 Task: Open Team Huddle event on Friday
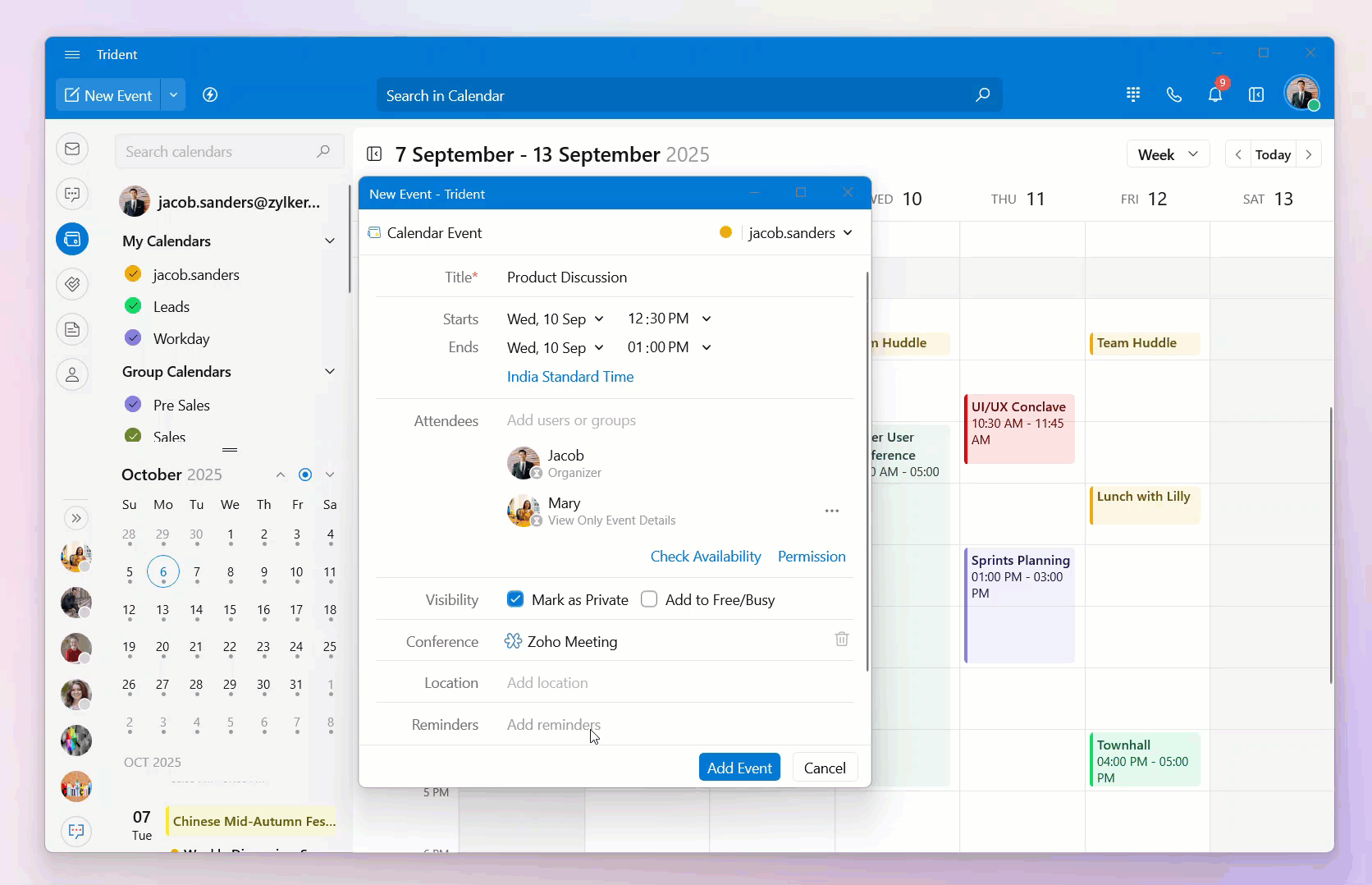(1145, 343)
